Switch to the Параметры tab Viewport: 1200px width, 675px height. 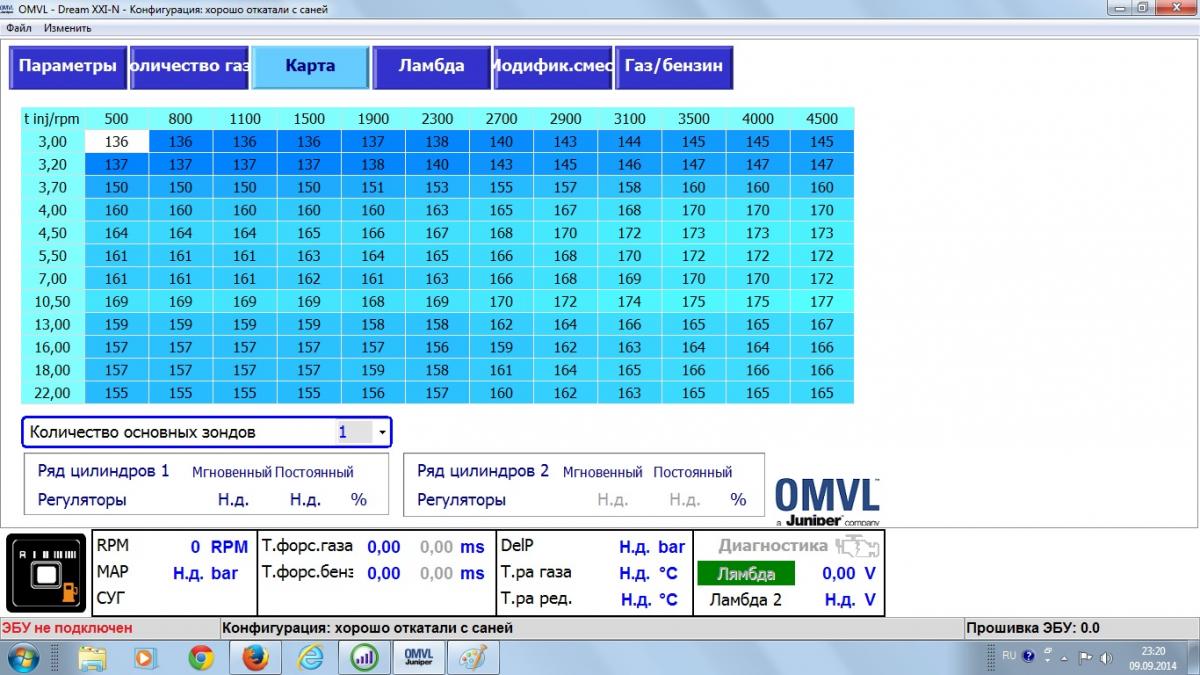68,67
